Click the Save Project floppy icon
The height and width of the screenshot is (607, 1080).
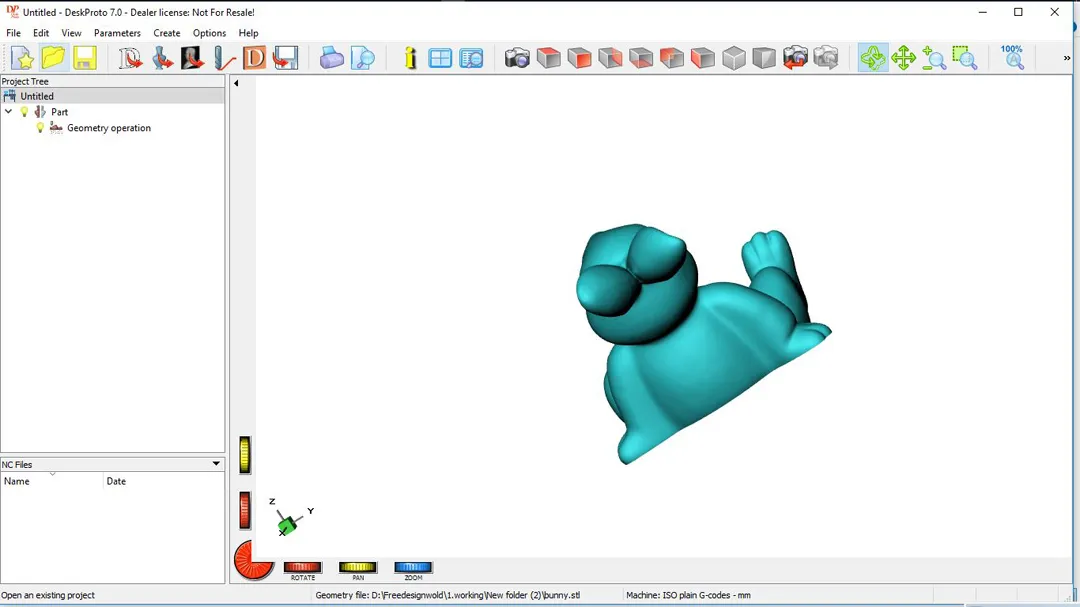point(85,58)
